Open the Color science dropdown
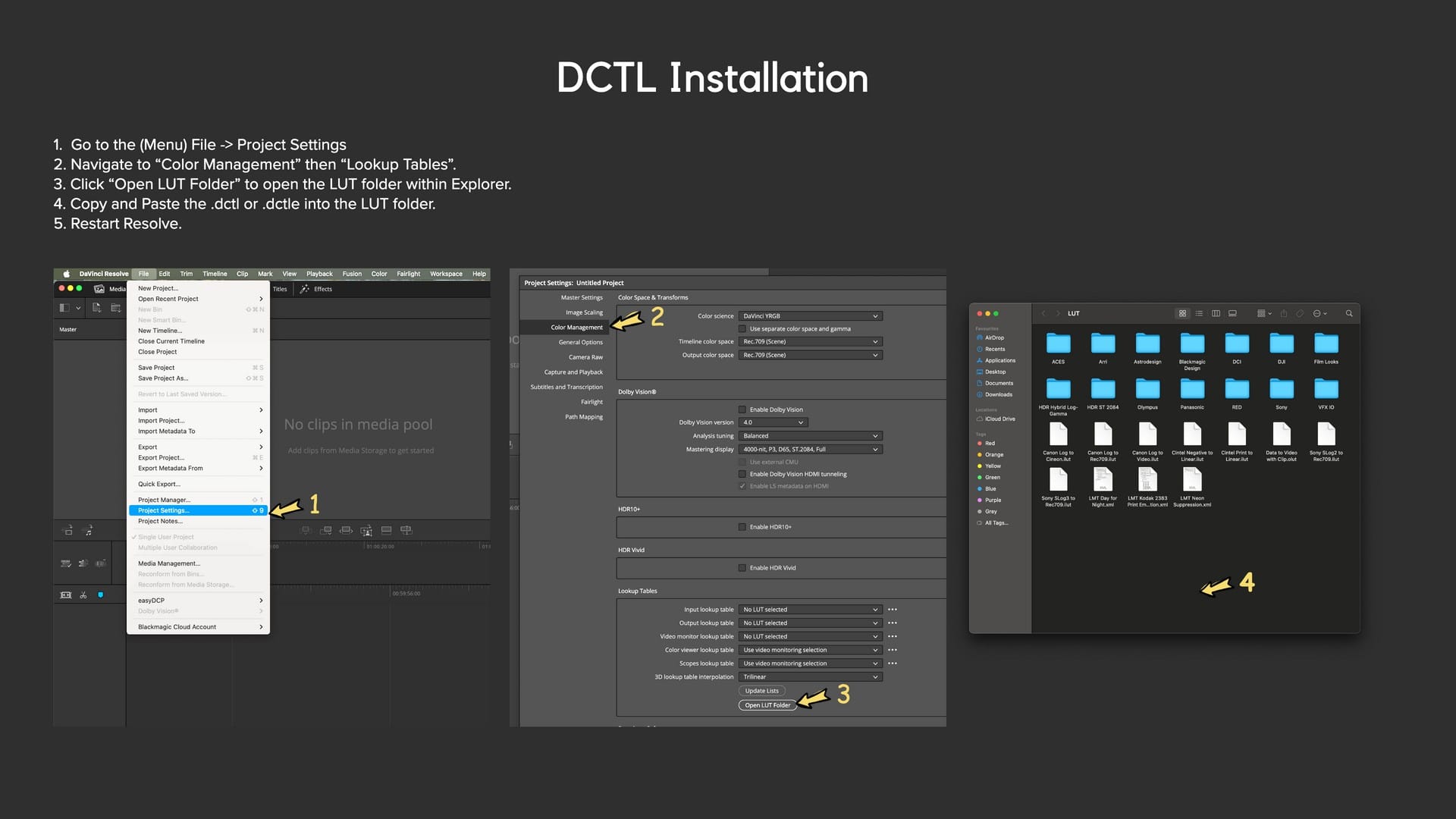This screenshot has height=819, width=1456. tap(810, 316)
